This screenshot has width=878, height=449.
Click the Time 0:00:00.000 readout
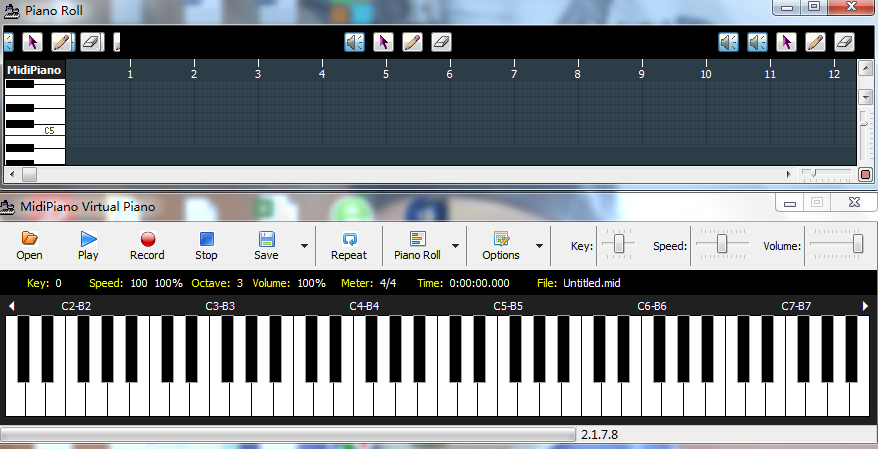tap(479, 283)
